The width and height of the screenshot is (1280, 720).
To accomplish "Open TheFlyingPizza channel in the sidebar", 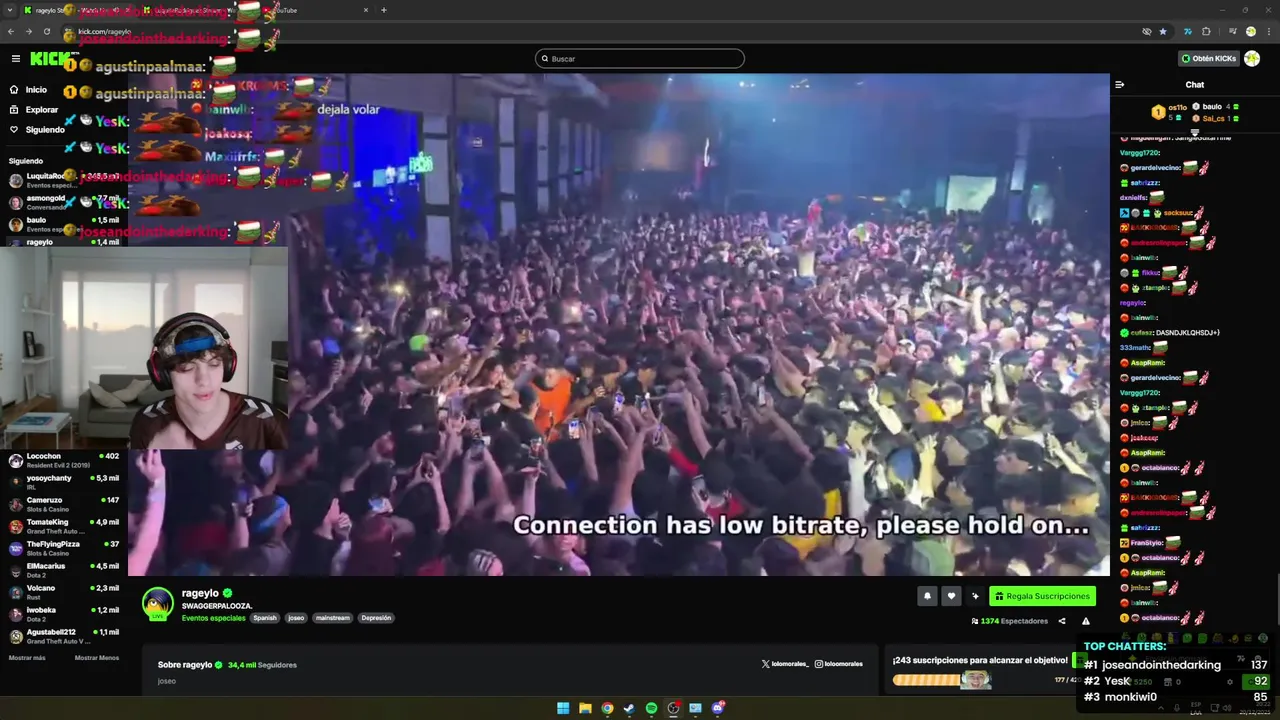I will tap(64, 548).
